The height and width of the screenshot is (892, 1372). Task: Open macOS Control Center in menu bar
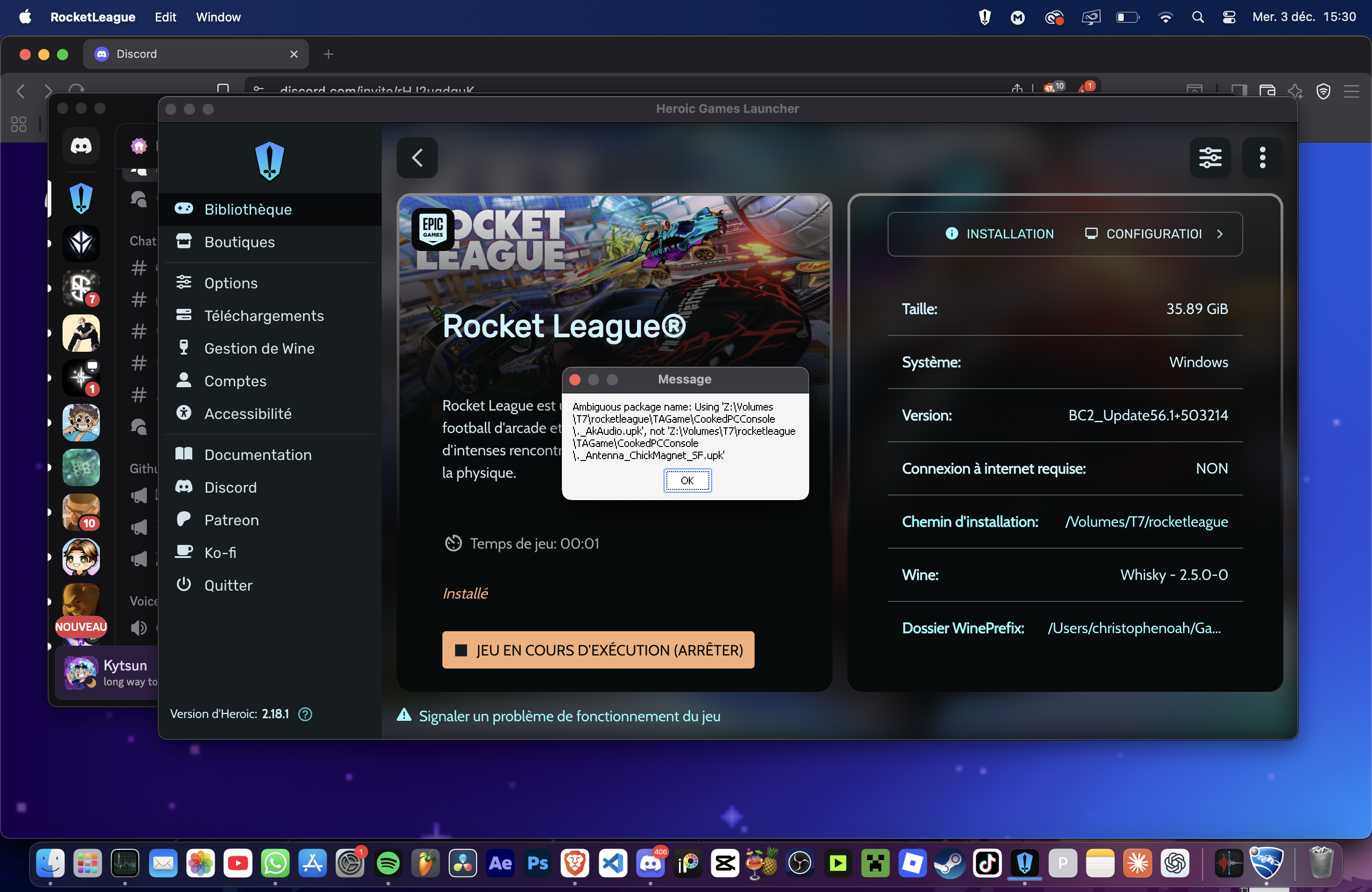[x=1228, y=17]
